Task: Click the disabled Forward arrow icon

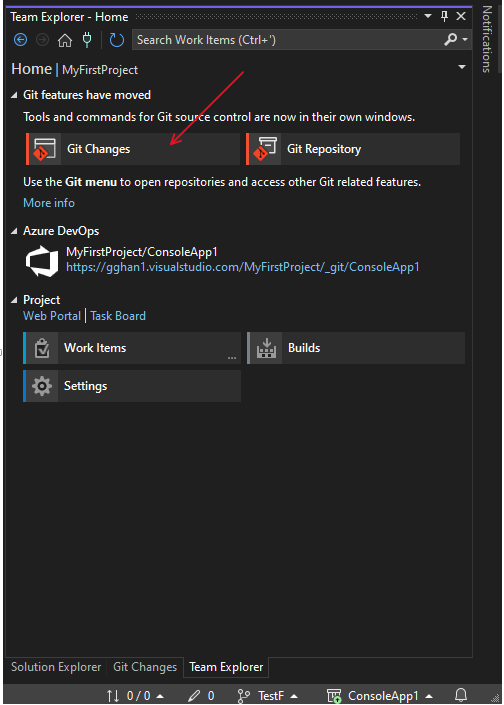Action: pos(42,40)
